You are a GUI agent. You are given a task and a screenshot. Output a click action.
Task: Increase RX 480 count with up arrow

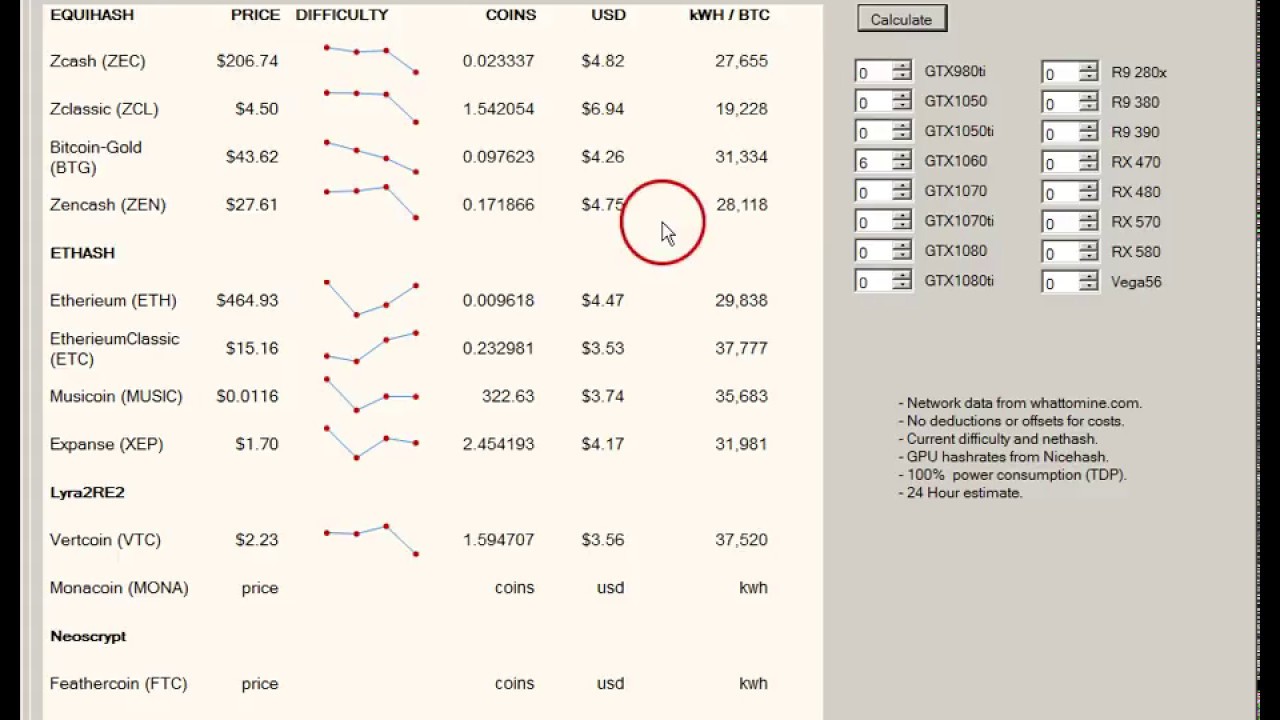pyautogui.click(x=1089, y=188)
